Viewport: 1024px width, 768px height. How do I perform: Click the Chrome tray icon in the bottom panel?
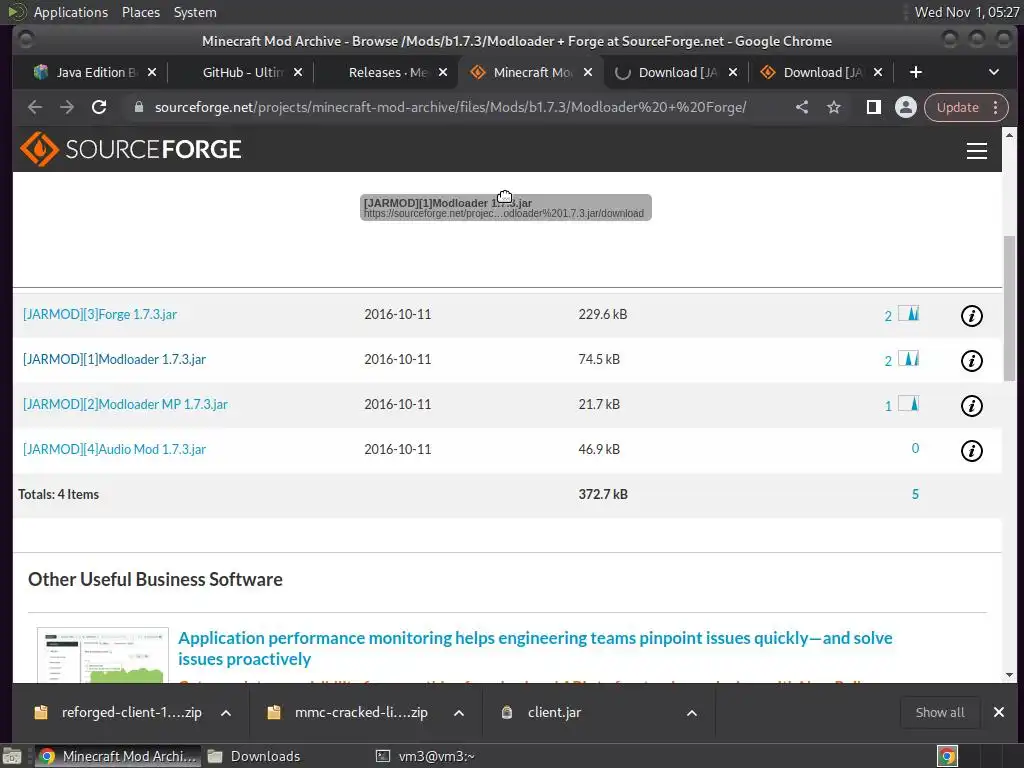click(948, 756)
